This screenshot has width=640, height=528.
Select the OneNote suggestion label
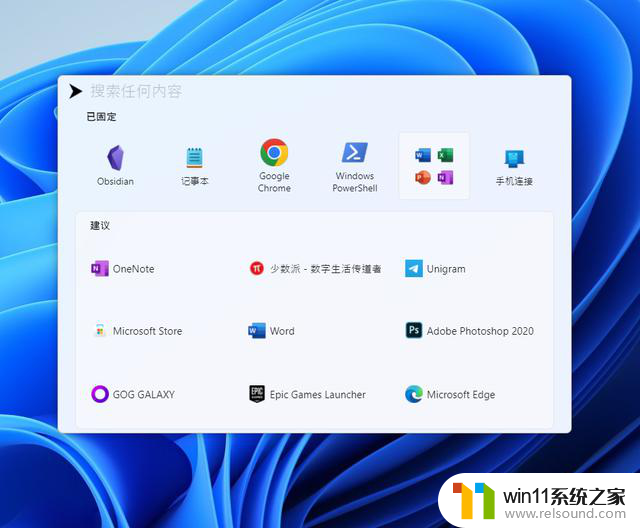pyautogui.click(x=133, y=269)
